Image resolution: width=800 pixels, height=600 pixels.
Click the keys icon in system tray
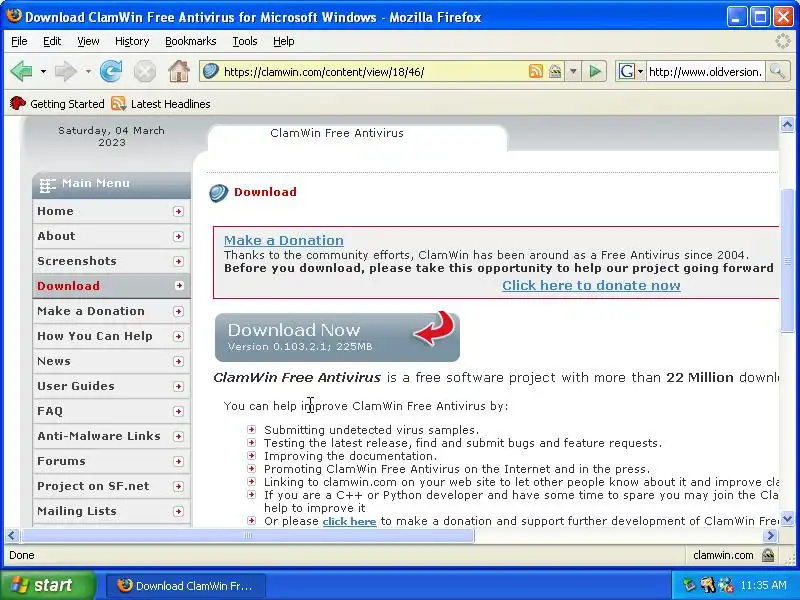(x=707, y=585)
